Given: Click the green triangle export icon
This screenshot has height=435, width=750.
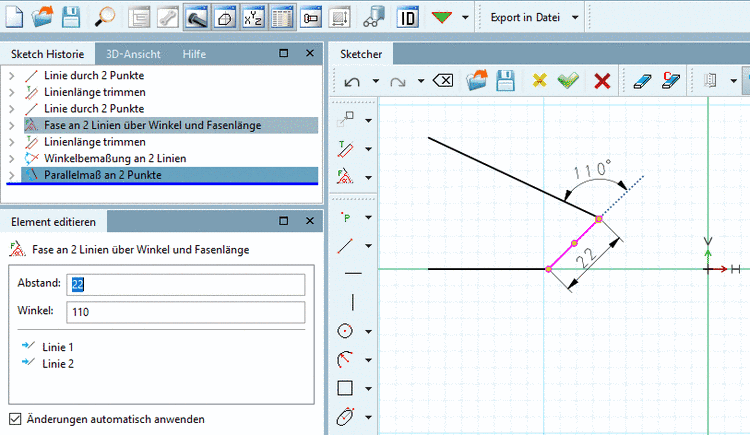Looking at the screenshot, I should coord(441,17).
